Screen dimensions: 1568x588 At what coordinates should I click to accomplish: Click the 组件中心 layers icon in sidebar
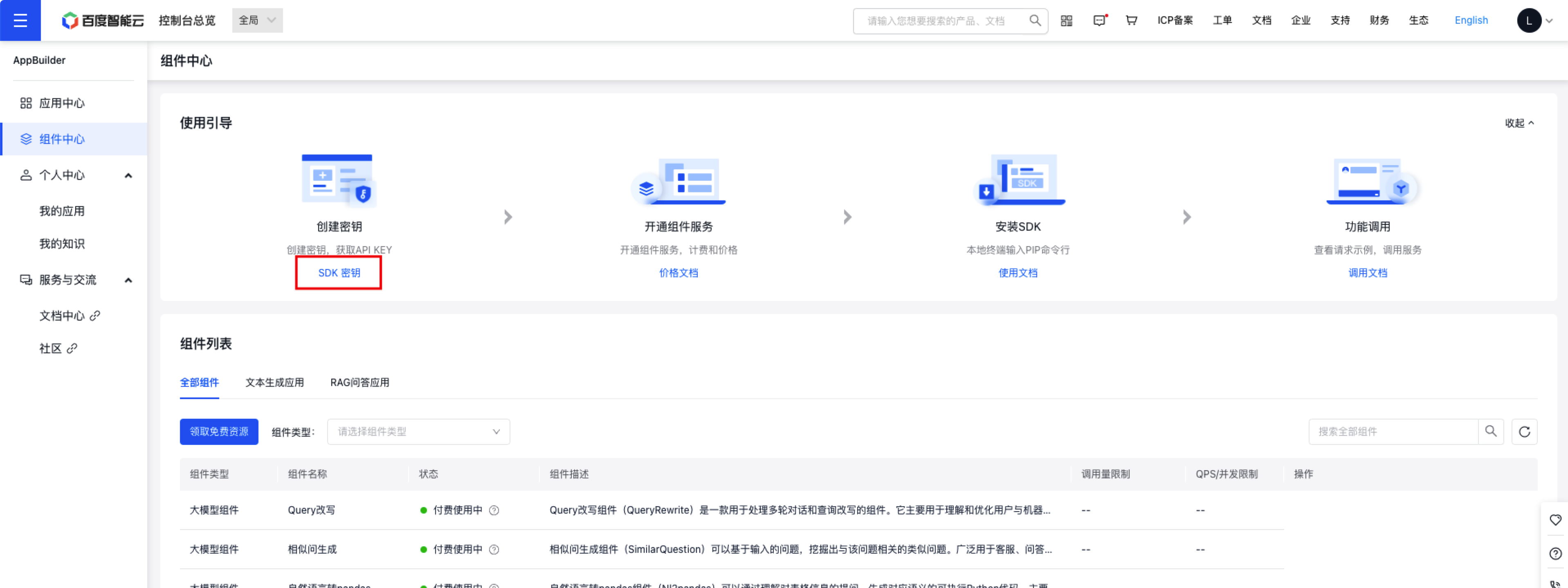pos(26,139)
